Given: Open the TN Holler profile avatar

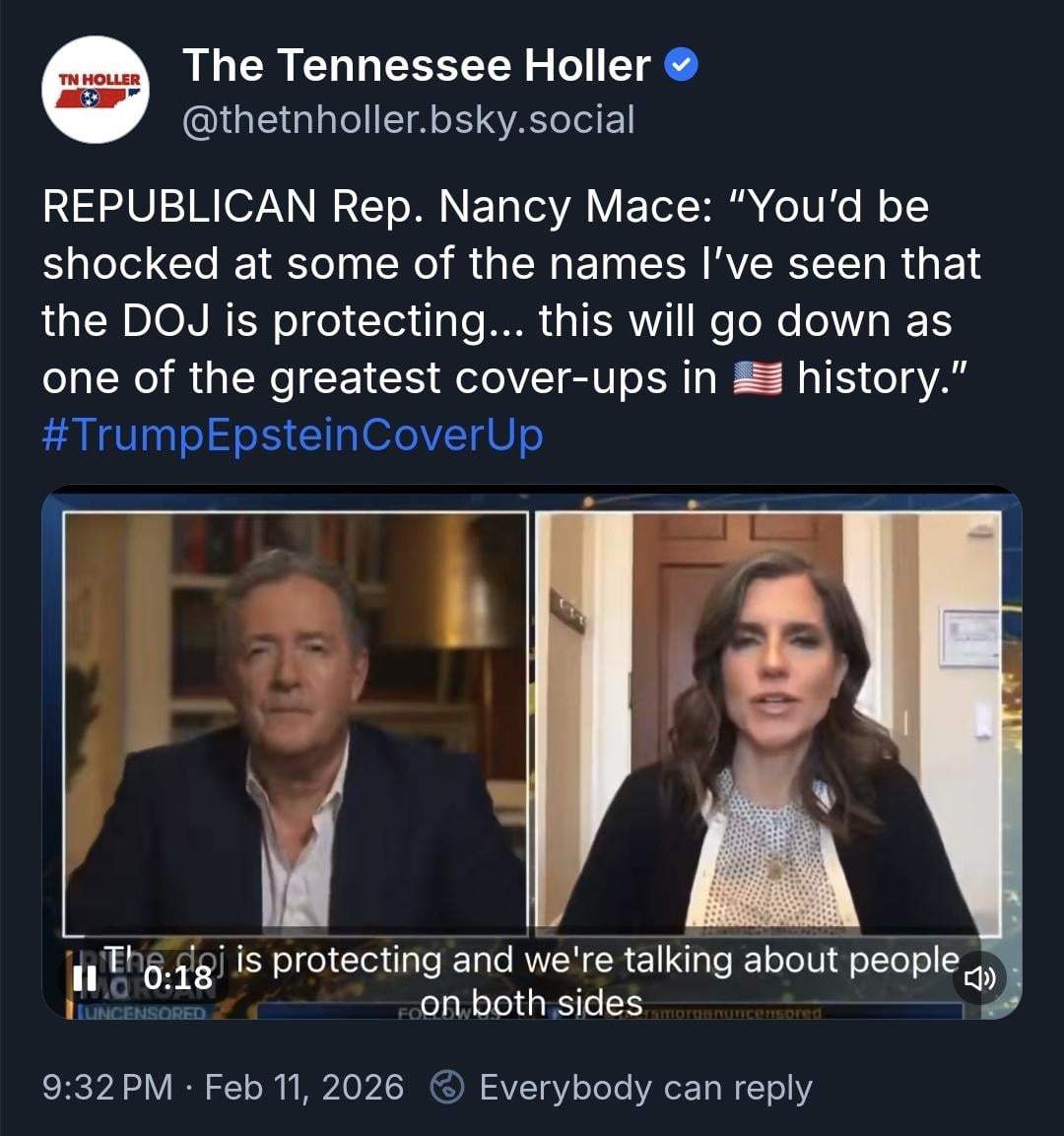Looking at the screenshot, I should (96, 89).
